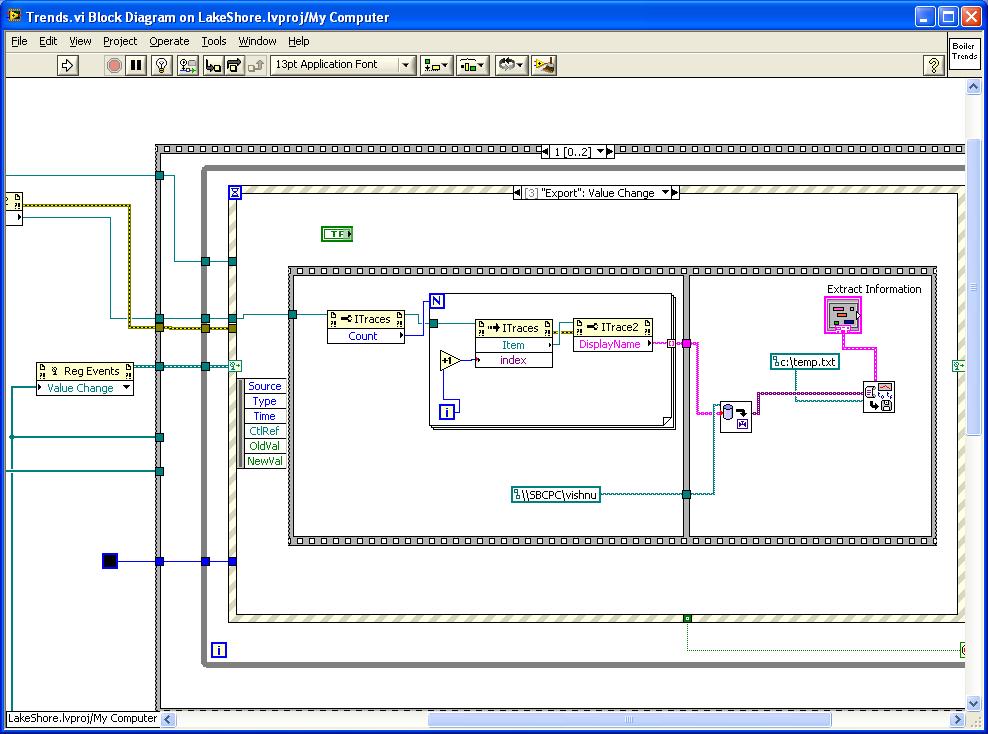Click the Abort Execution button
This screenshot has height=734, width=988.
point(114,65)
